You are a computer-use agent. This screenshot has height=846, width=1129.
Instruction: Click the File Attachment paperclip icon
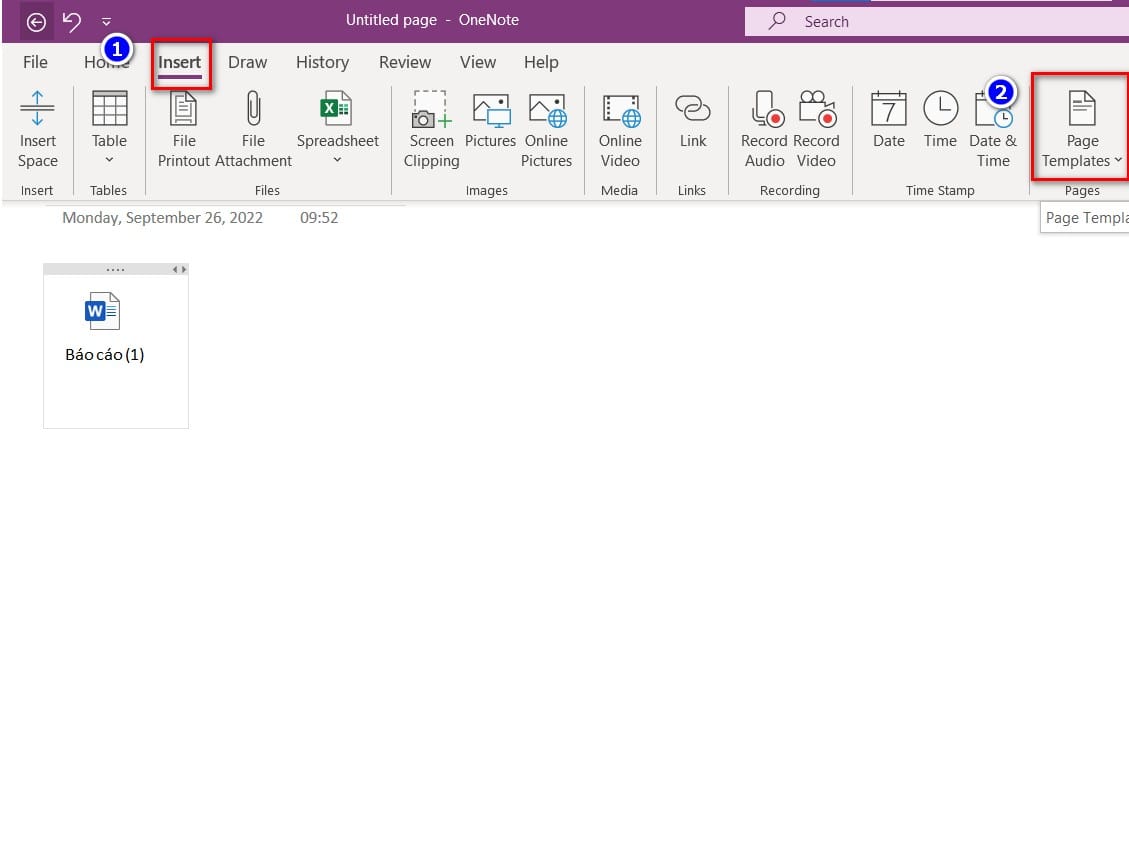click(x=253, y=110)
